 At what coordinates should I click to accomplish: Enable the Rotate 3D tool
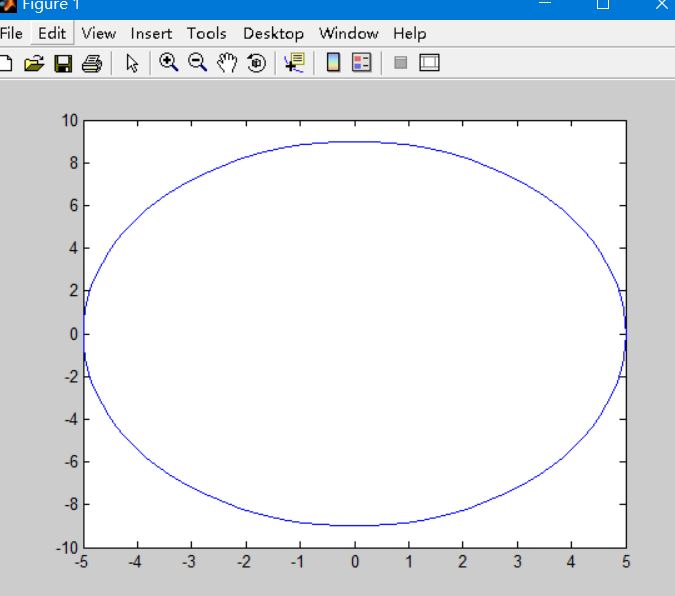click(x=257, y=63)
